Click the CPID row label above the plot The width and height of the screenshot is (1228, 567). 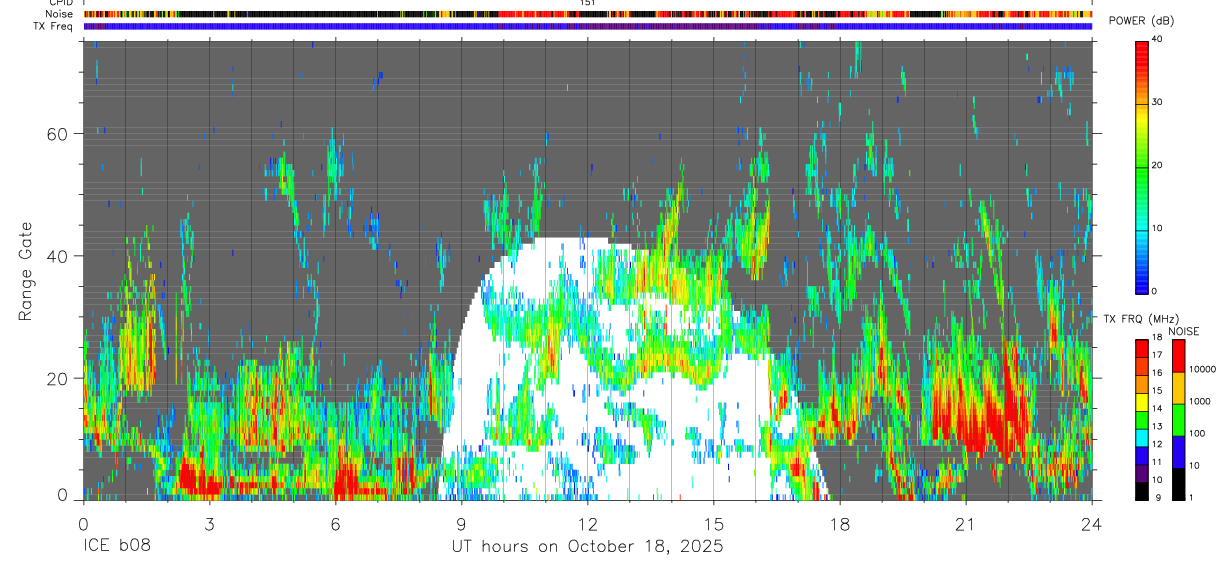59,3
